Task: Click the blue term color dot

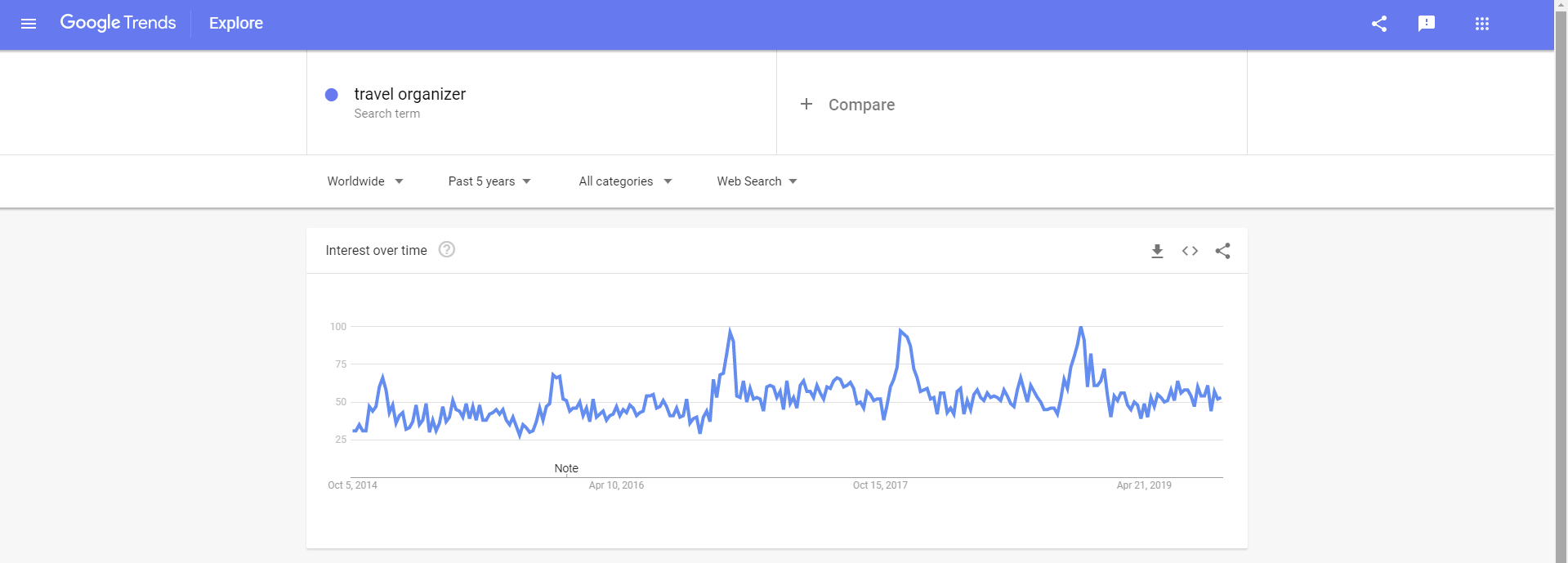Action: point(332,95)
